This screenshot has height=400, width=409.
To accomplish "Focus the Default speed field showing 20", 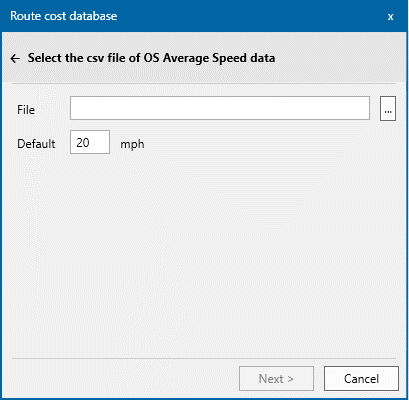I will pyautogui.click(x=90, y=142).
